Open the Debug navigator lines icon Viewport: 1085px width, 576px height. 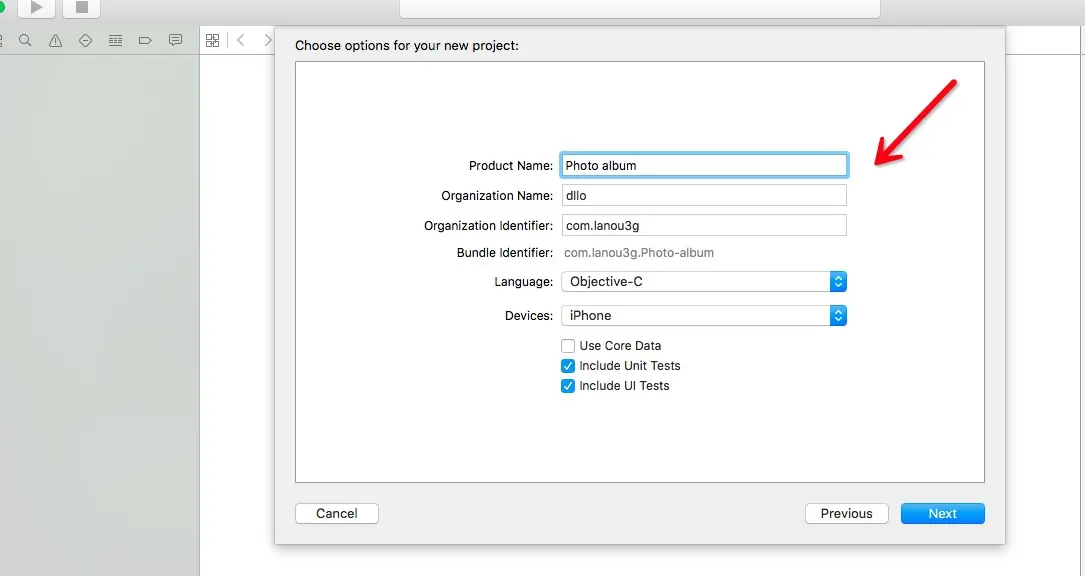[x=116, y=41]
